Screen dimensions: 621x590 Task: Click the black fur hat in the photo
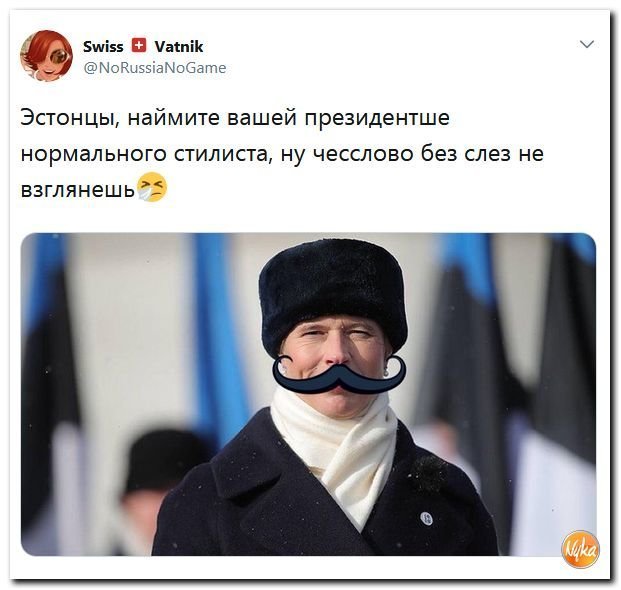coord(333,295)
